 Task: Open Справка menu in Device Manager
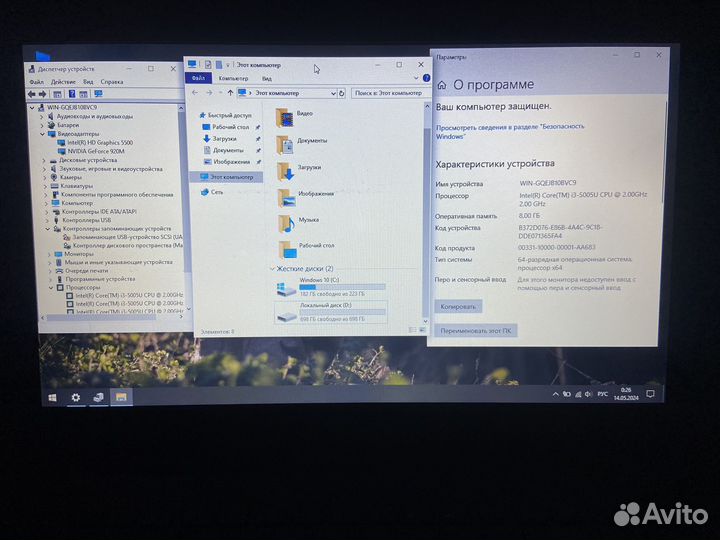click(x=112, y=82)
